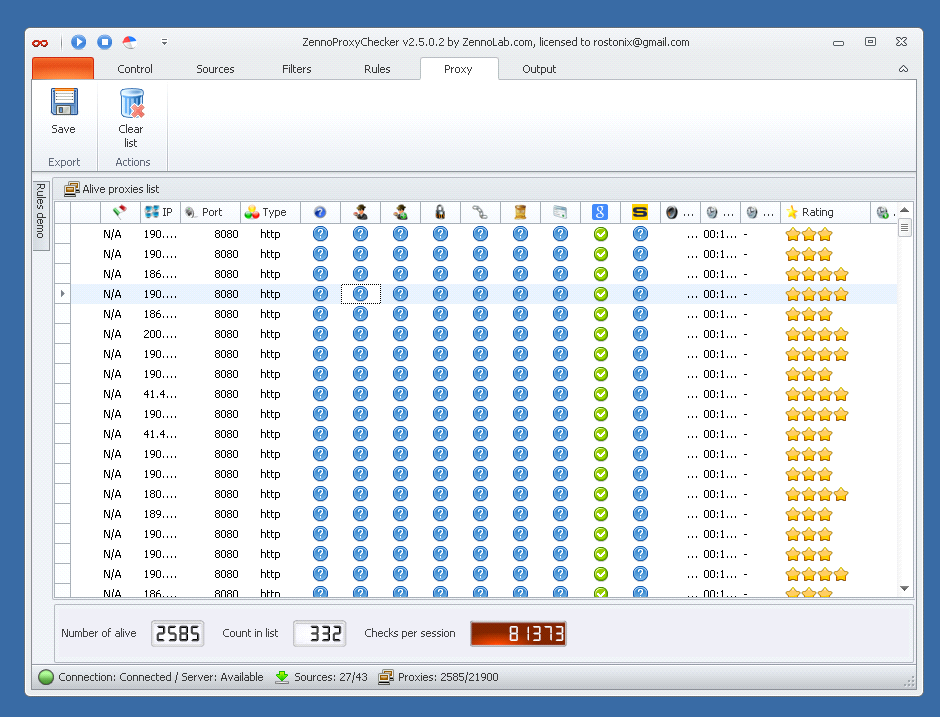
Task: Select the first proxy row IP 190....
Action: (x=160, y=234)
